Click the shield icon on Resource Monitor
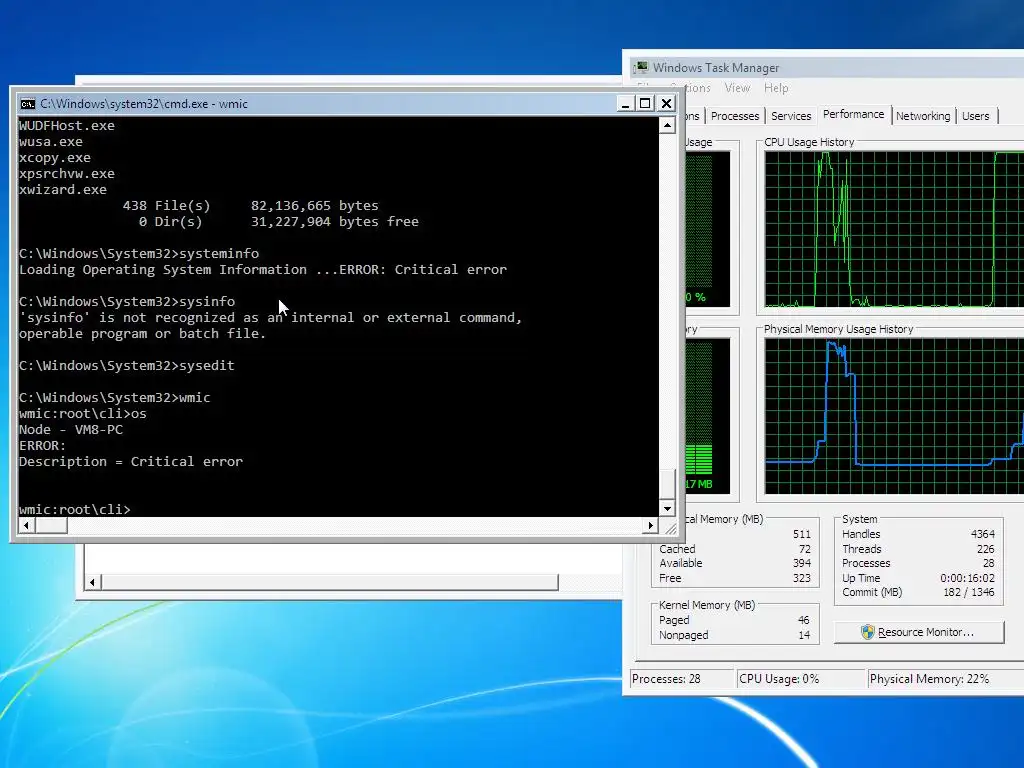This screenshot has width=1024, height=768. (867, 632)
